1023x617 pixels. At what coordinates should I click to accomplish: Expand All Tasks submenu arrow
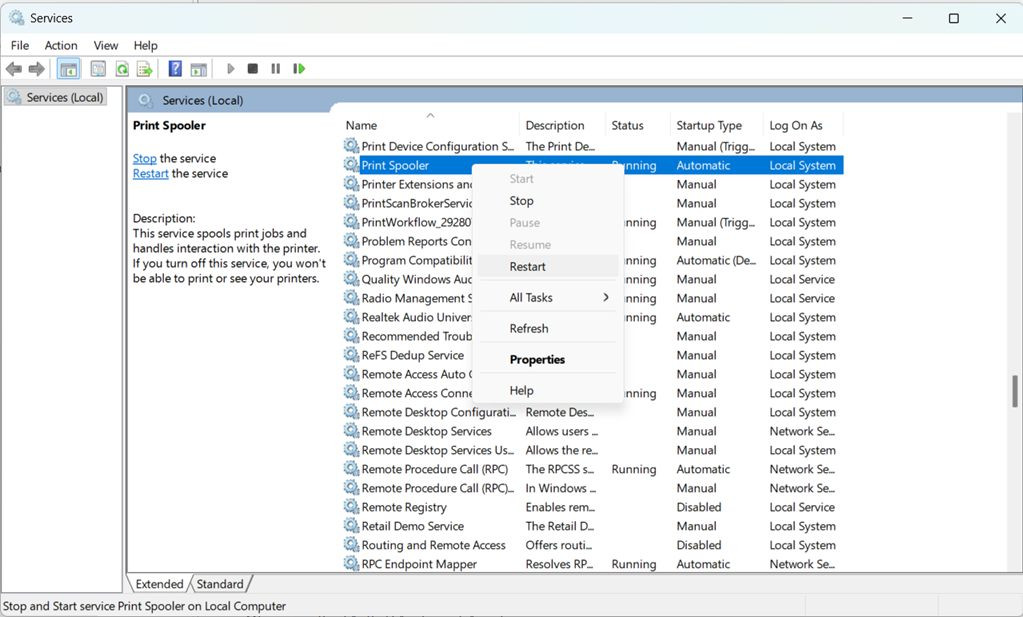tap(605, 297)
